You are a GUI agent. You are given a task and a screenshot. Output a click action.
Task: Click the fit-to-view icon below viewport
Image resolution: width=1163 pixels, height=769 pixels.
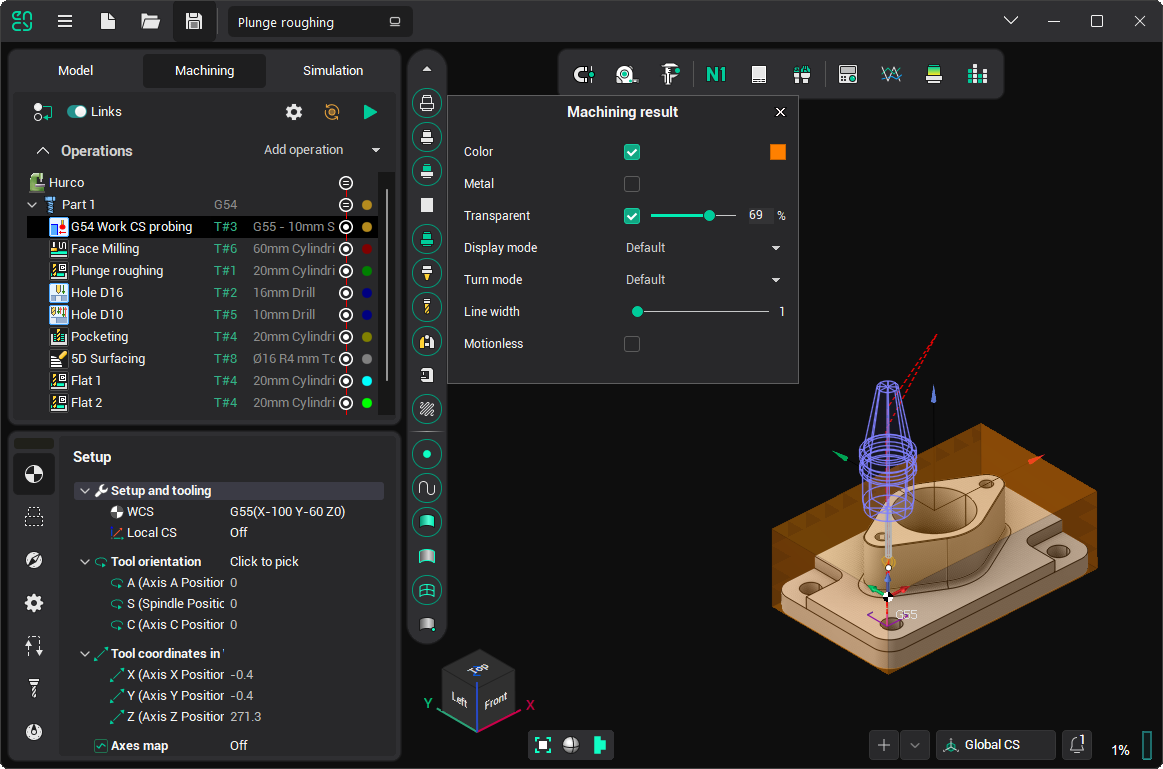(x=543, y=745)
